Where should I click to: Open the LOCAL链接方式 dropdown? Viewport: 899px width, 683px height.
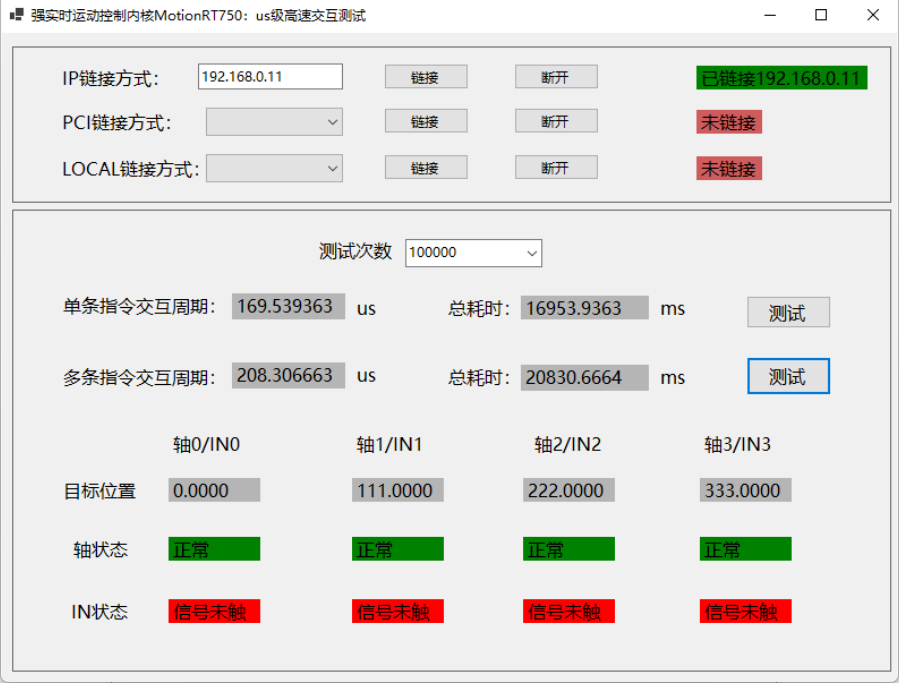pos(274,168)
